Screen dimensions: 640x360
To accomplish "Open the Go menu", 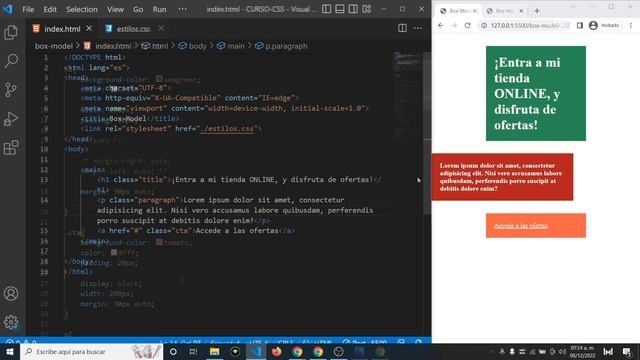I will coord(138,9).
